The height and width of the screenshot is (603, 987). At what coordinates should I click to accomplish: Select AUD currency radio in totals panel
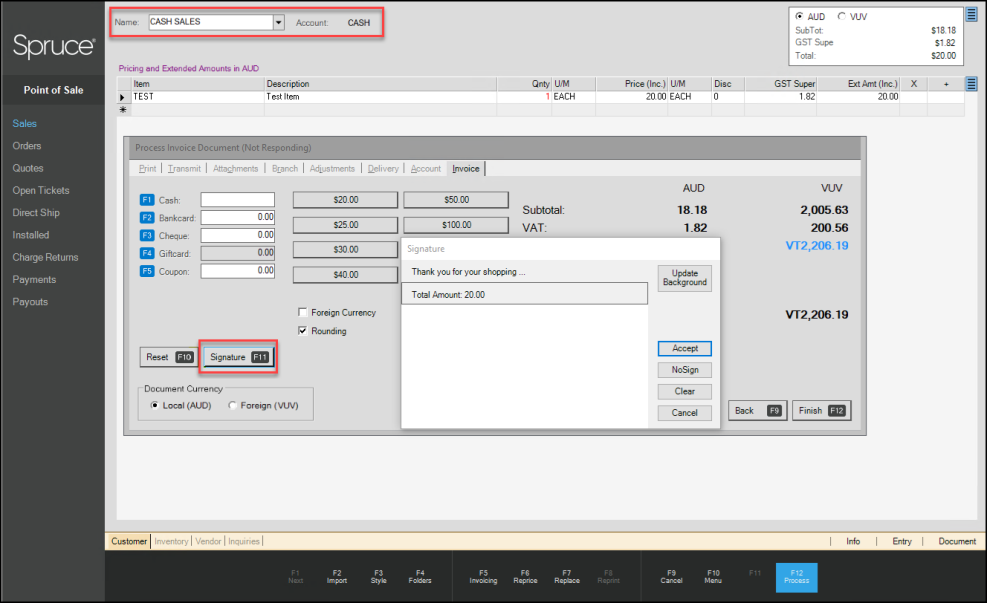799,16
